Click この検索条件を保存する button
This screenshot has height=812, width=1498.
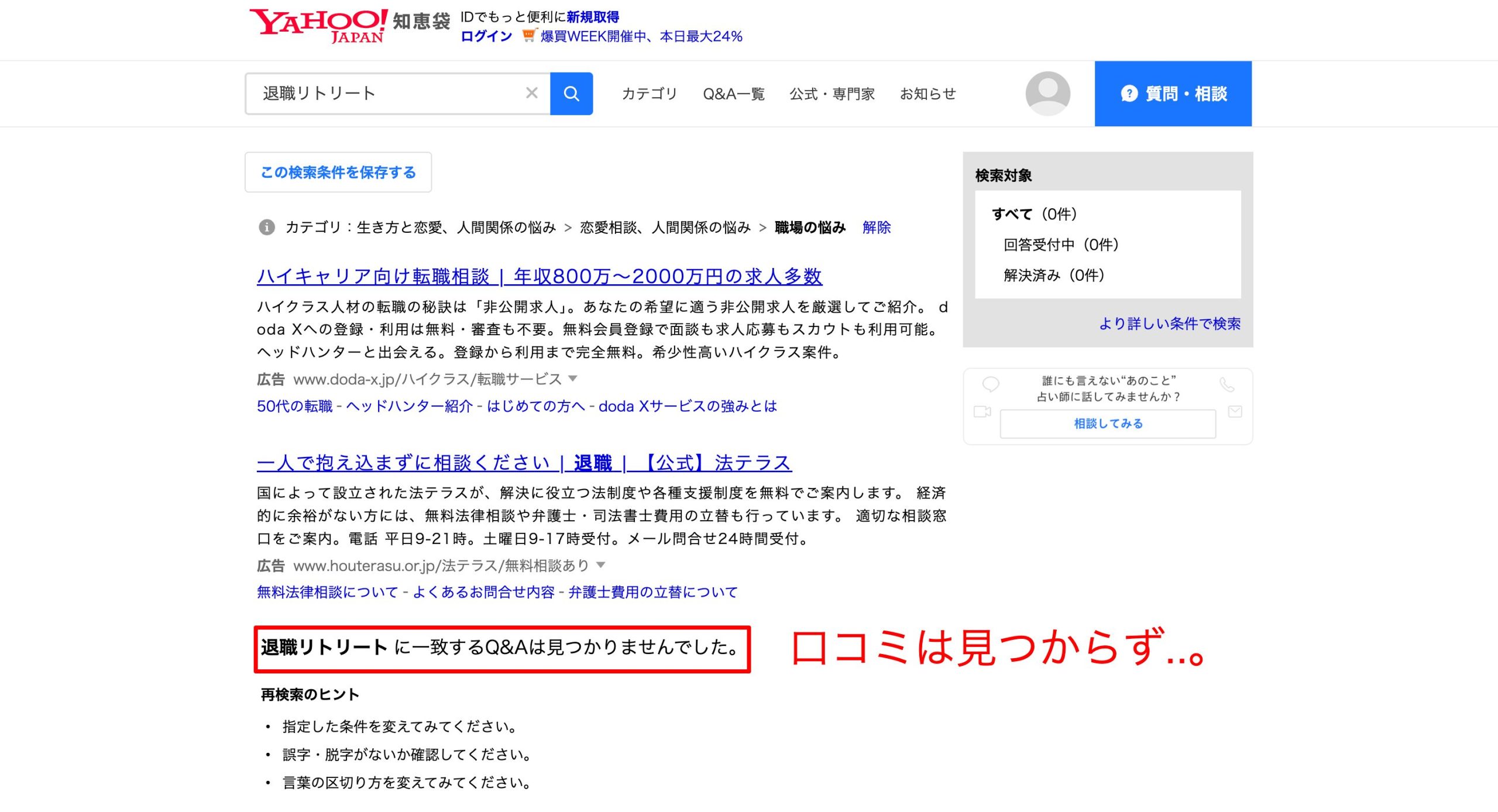338,172
